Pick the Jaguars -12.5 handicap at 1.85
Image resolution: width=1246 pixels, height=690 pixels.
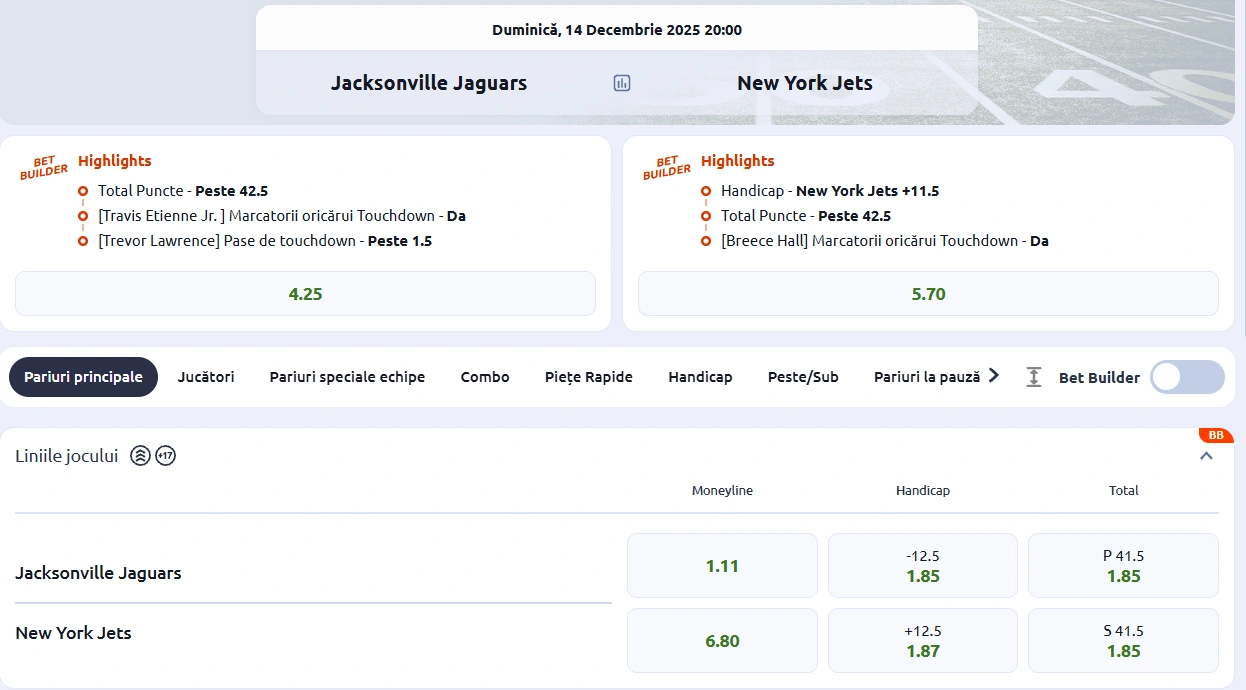point(922,565)
